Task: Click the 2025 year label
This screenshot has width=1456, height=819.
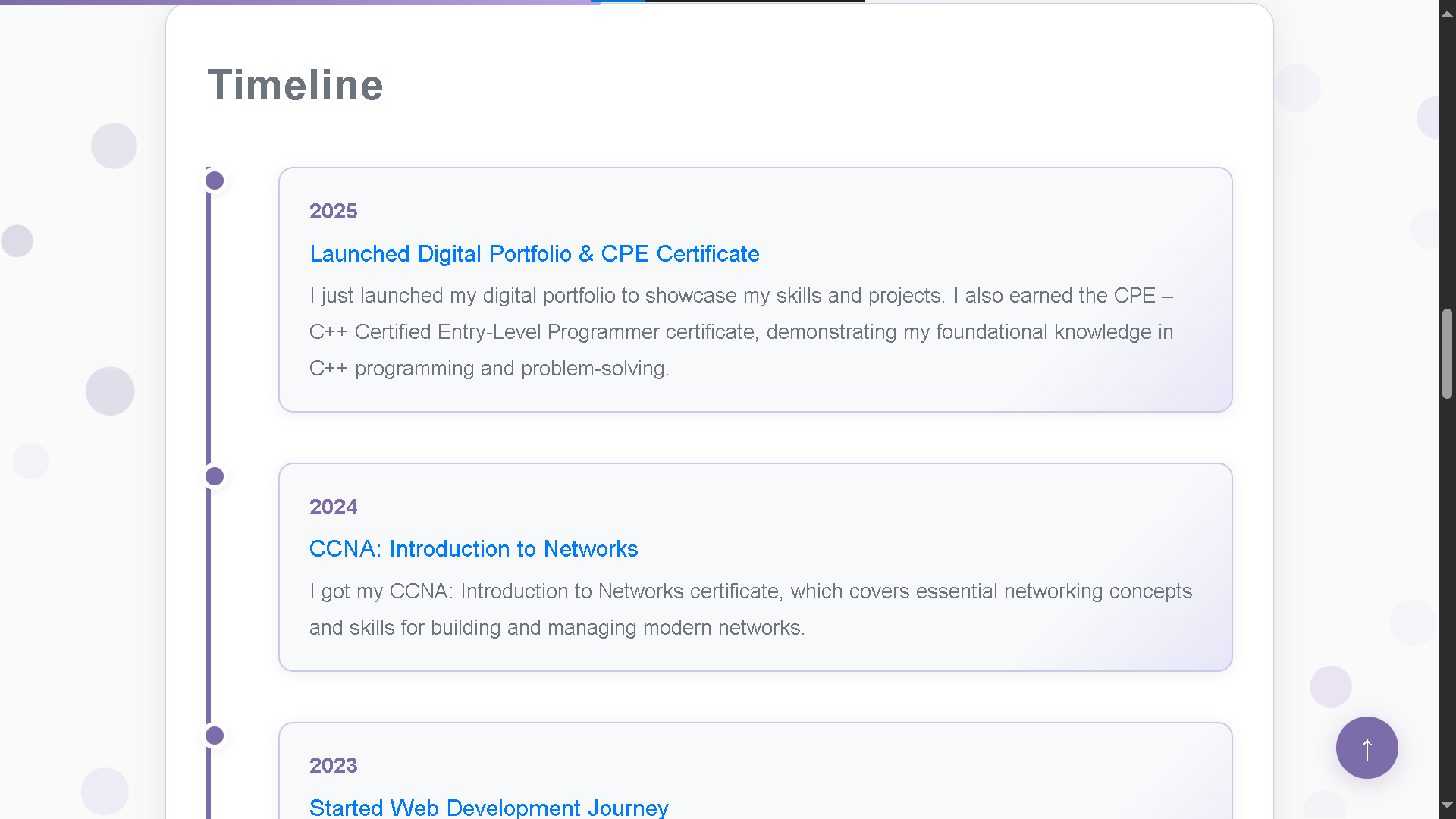Action: tap(333, 211)
